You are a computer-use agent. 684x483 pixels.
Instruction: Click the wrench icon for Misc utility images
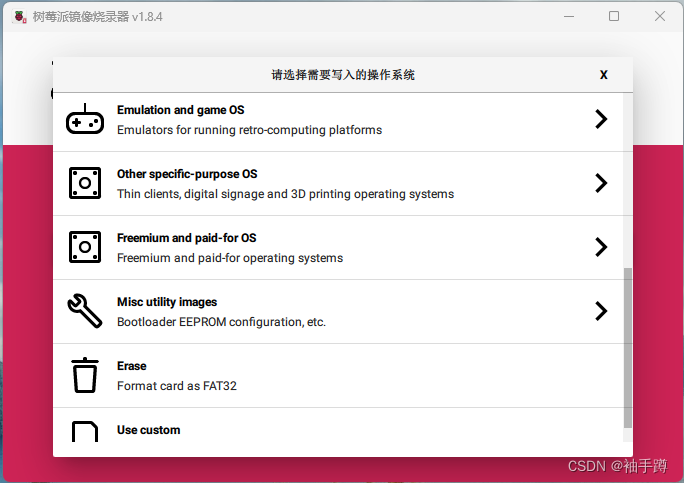tap(85, 311)
